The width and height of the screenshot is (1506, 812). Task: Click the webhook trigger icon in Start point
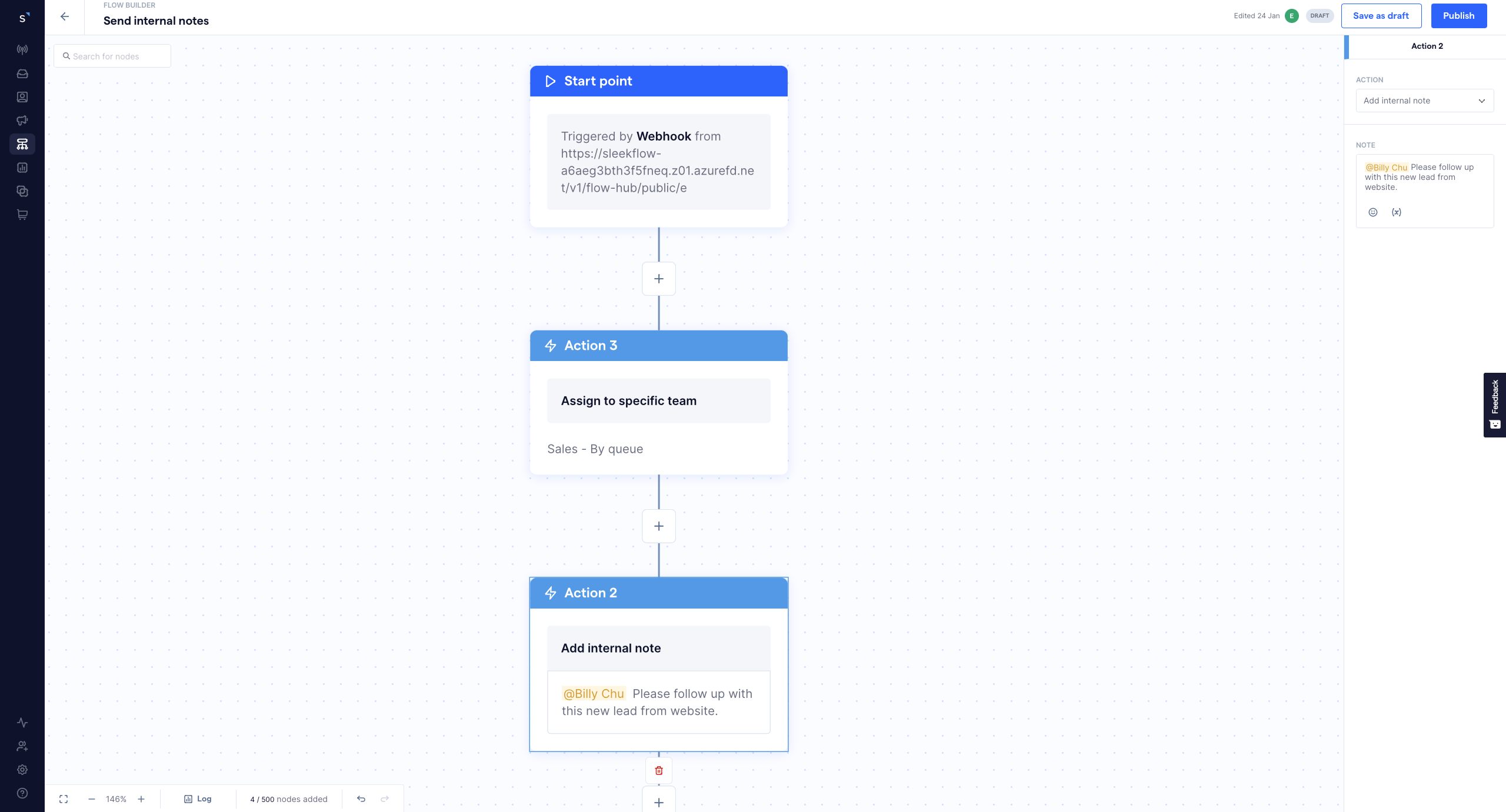pos(551,81)
